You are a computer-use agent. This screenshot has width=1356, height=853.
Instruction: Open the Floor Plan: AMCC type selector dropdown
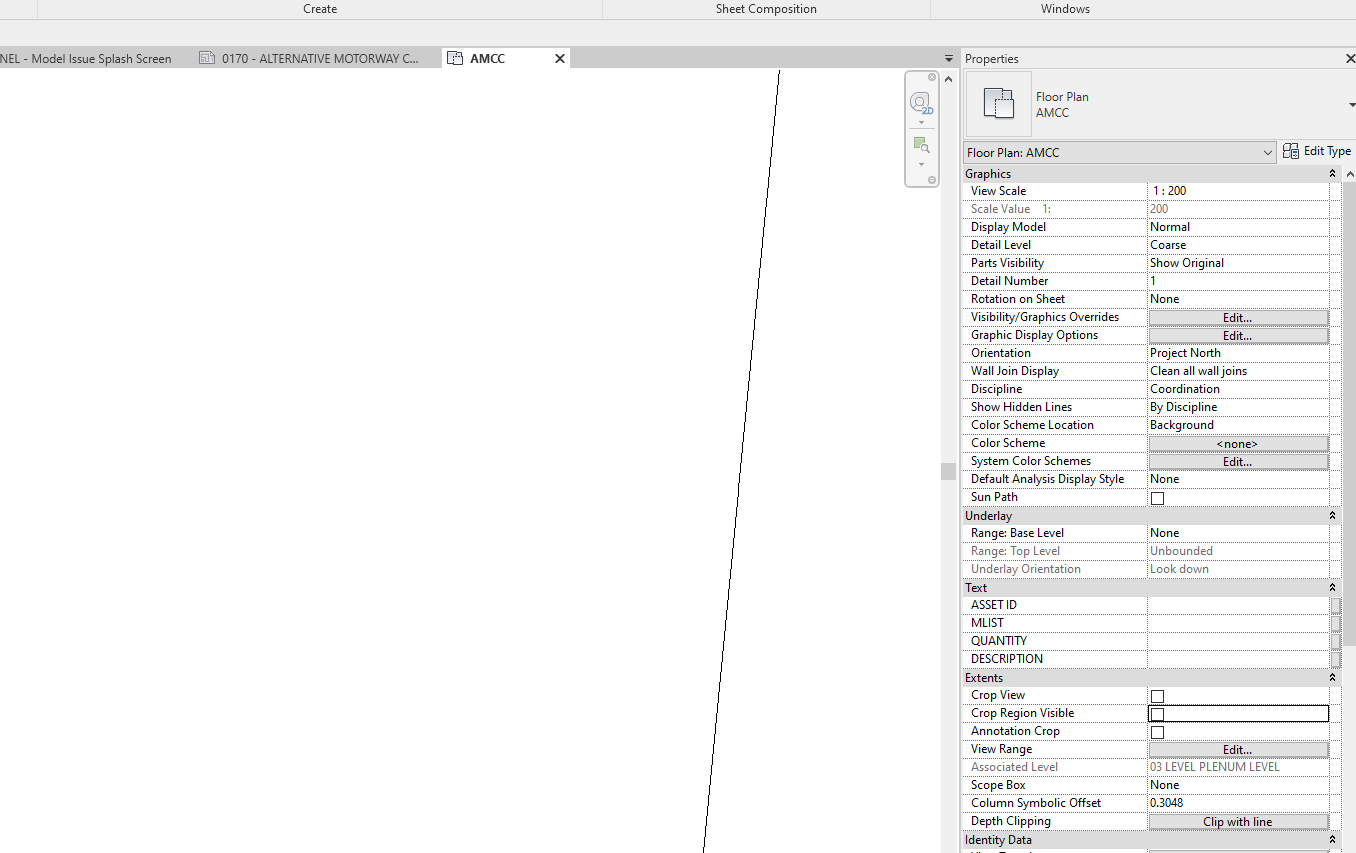1268,152
